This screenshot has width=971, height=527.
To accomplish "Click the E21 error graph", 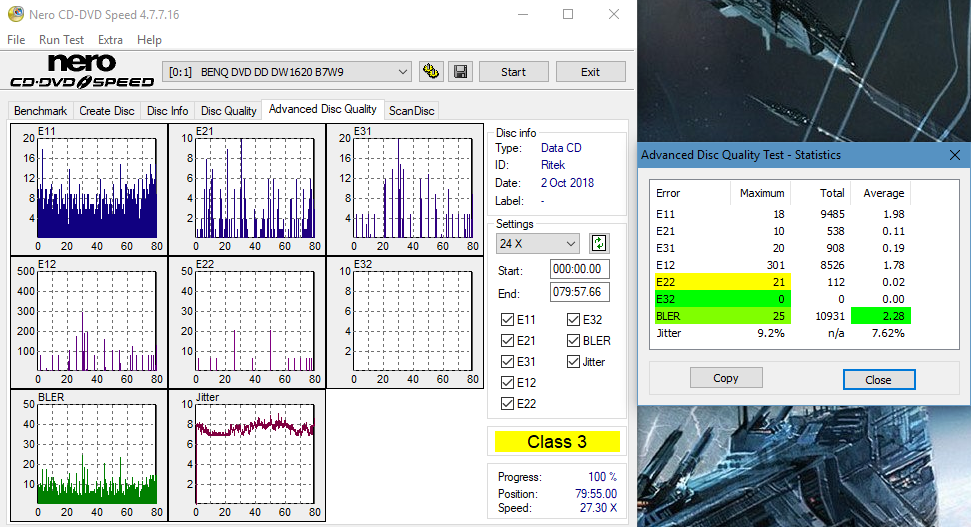I will tap(247, 189).
